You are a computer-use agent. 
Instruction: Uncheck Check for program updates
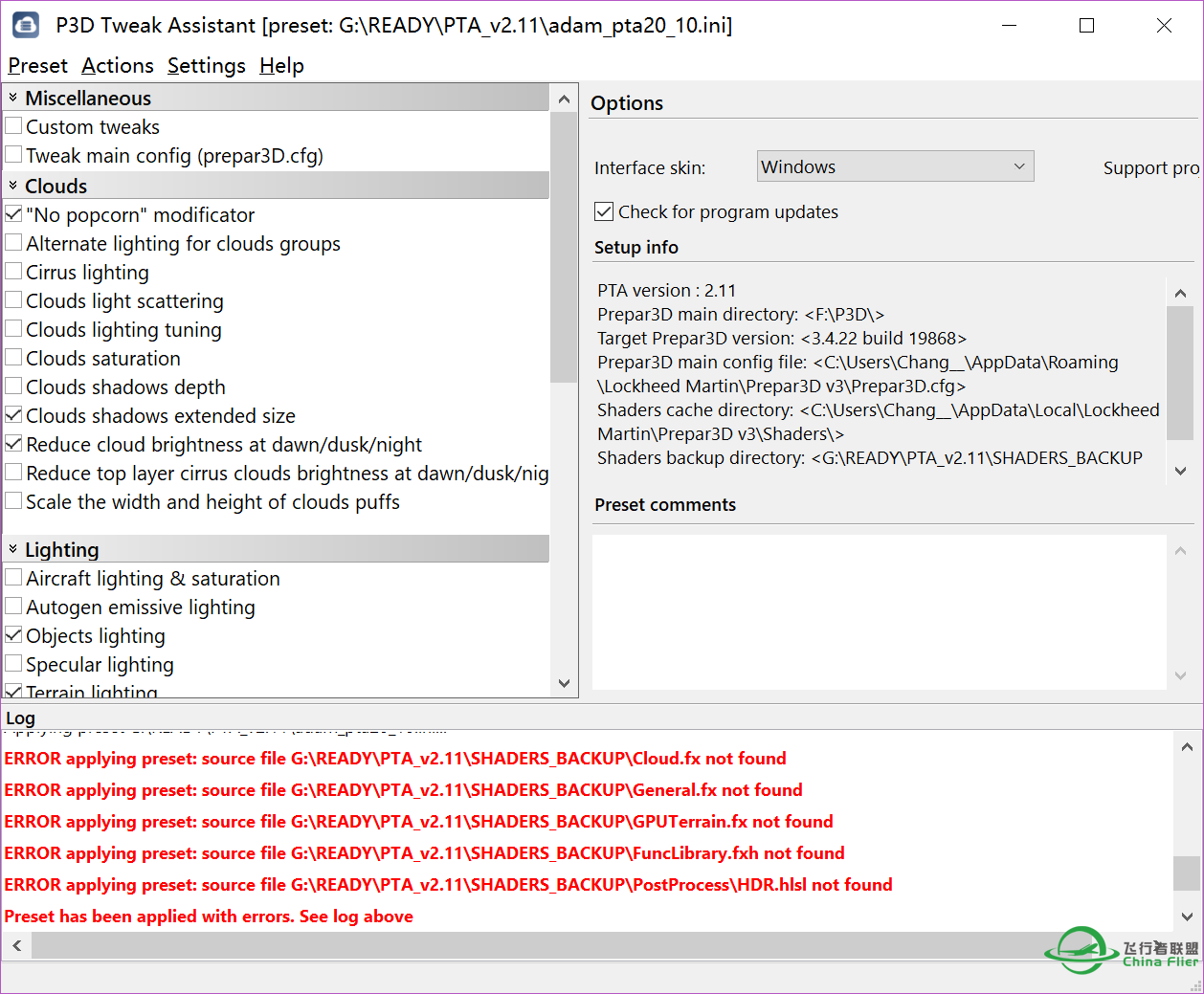click(604, 211)
